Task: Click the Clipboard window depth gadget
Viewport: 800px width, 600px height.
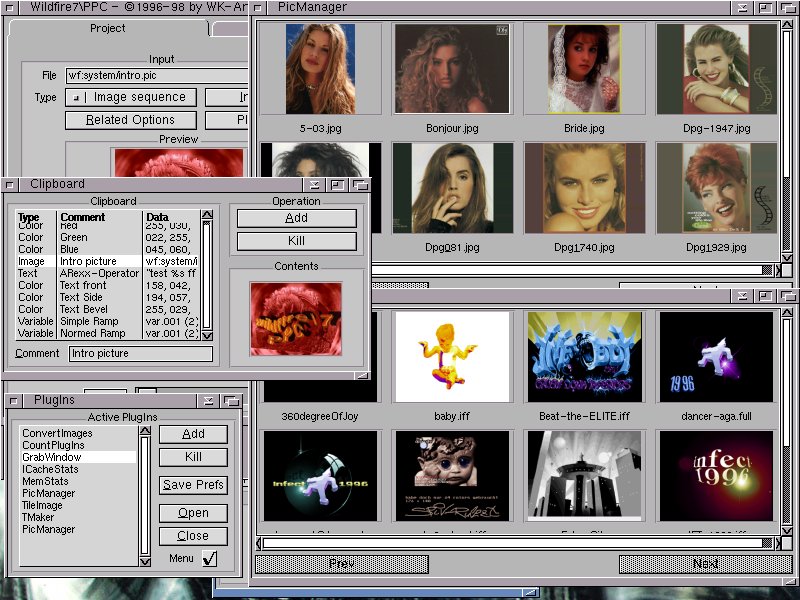Action: [358, 185]
